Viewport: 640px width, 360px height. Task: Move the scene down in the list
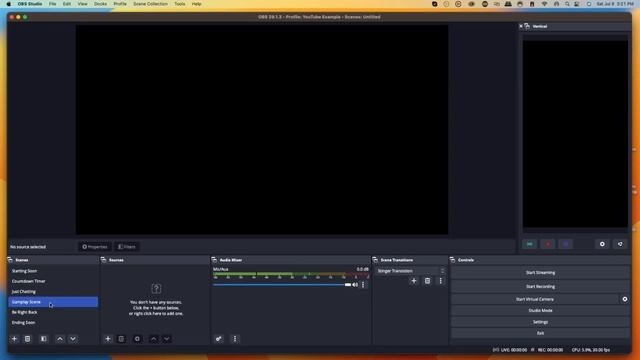(x=73, y=339)
